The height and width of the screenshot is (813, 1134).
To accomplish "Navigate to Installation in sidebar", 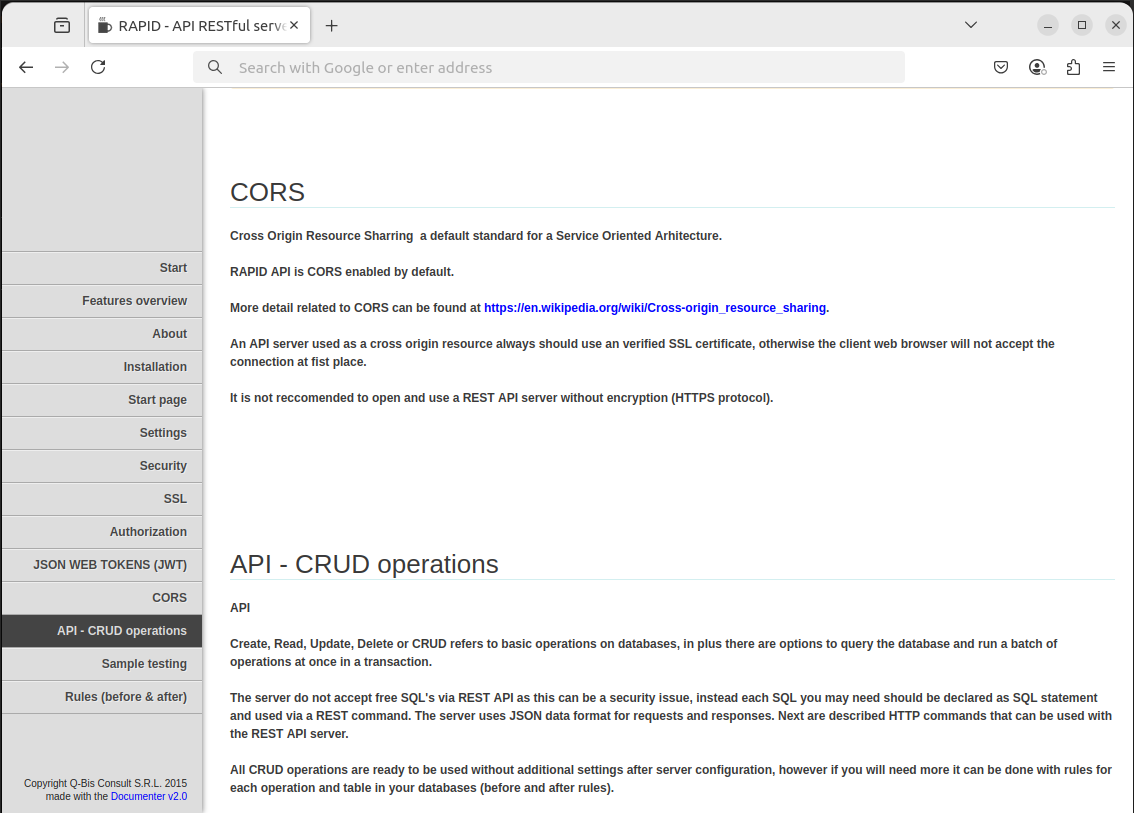I will (102, 367).
